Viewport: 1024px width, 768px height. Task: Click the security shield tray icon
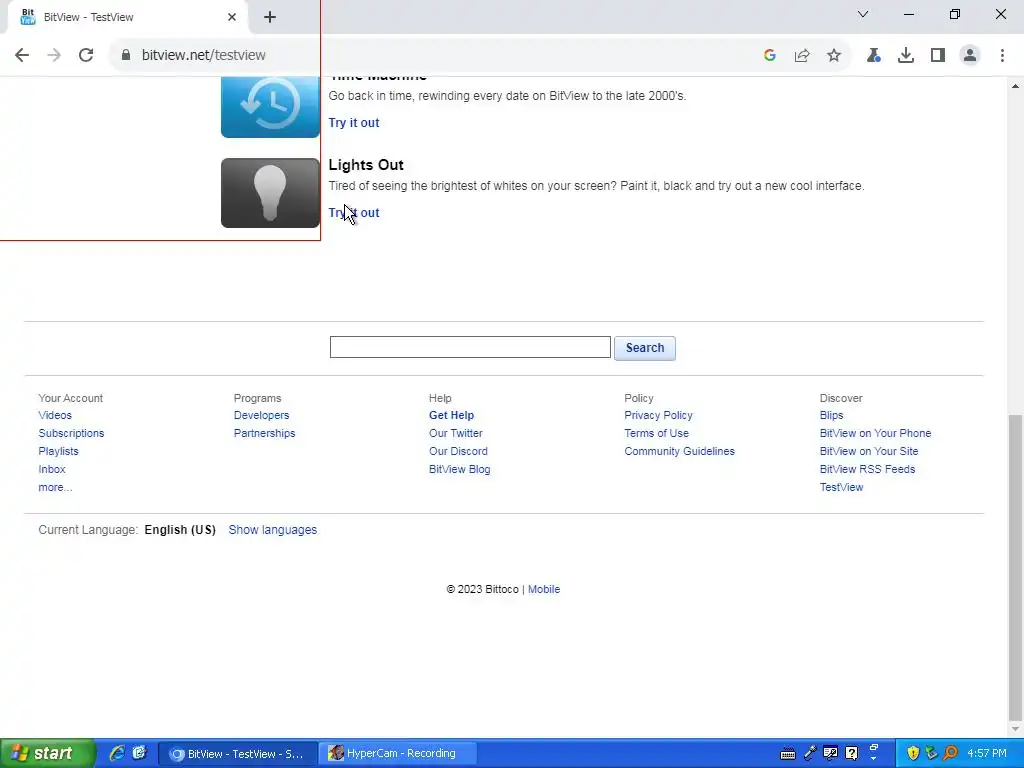tap(913, 753)
